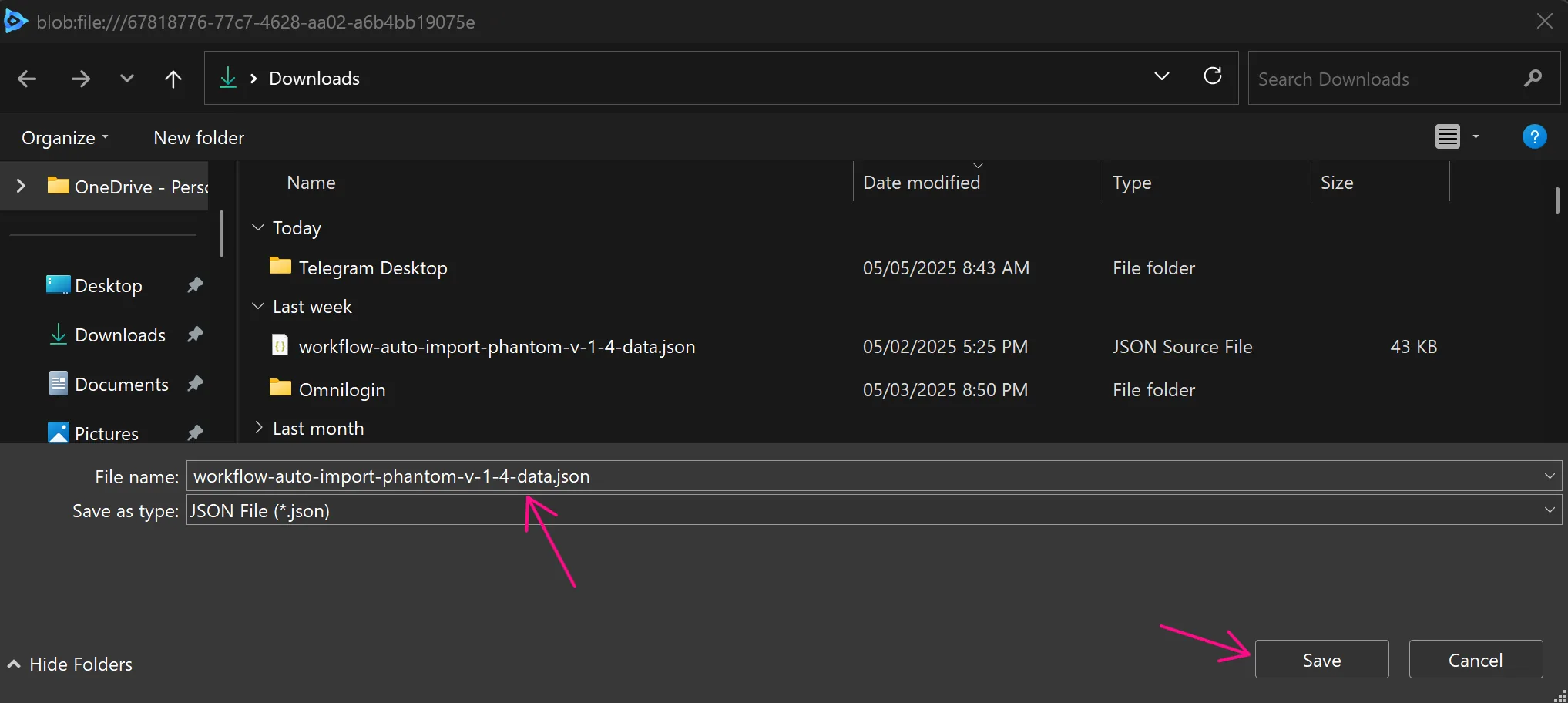This screenshot has width=1568, height=703.
Task: Refresh the Downloads folder view
Action: tap(1213, 76)
